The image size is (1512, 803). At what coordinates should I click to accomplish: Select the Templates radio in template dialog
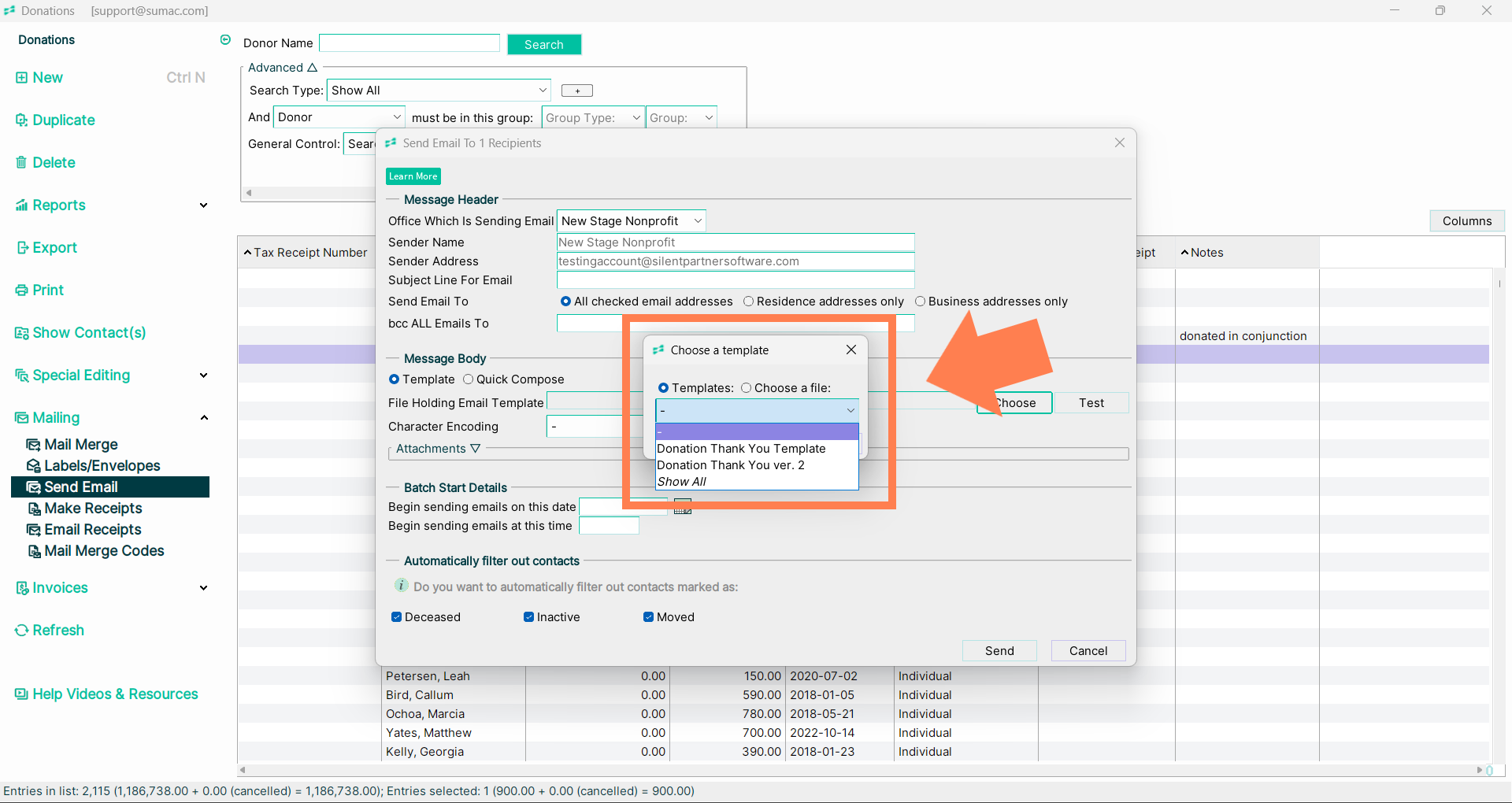pyautogui.click(x=663, y=388)
